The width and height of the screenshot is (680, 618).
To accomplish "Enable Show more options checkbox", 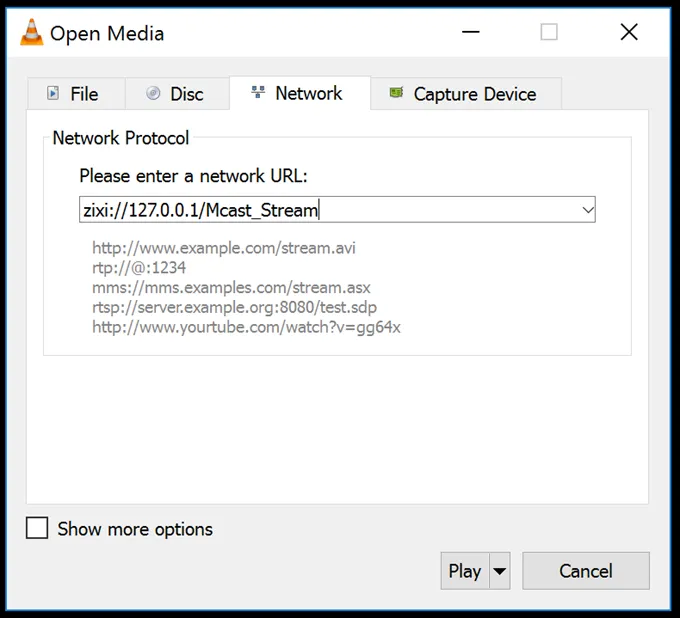I will click(x=37, y=528).
